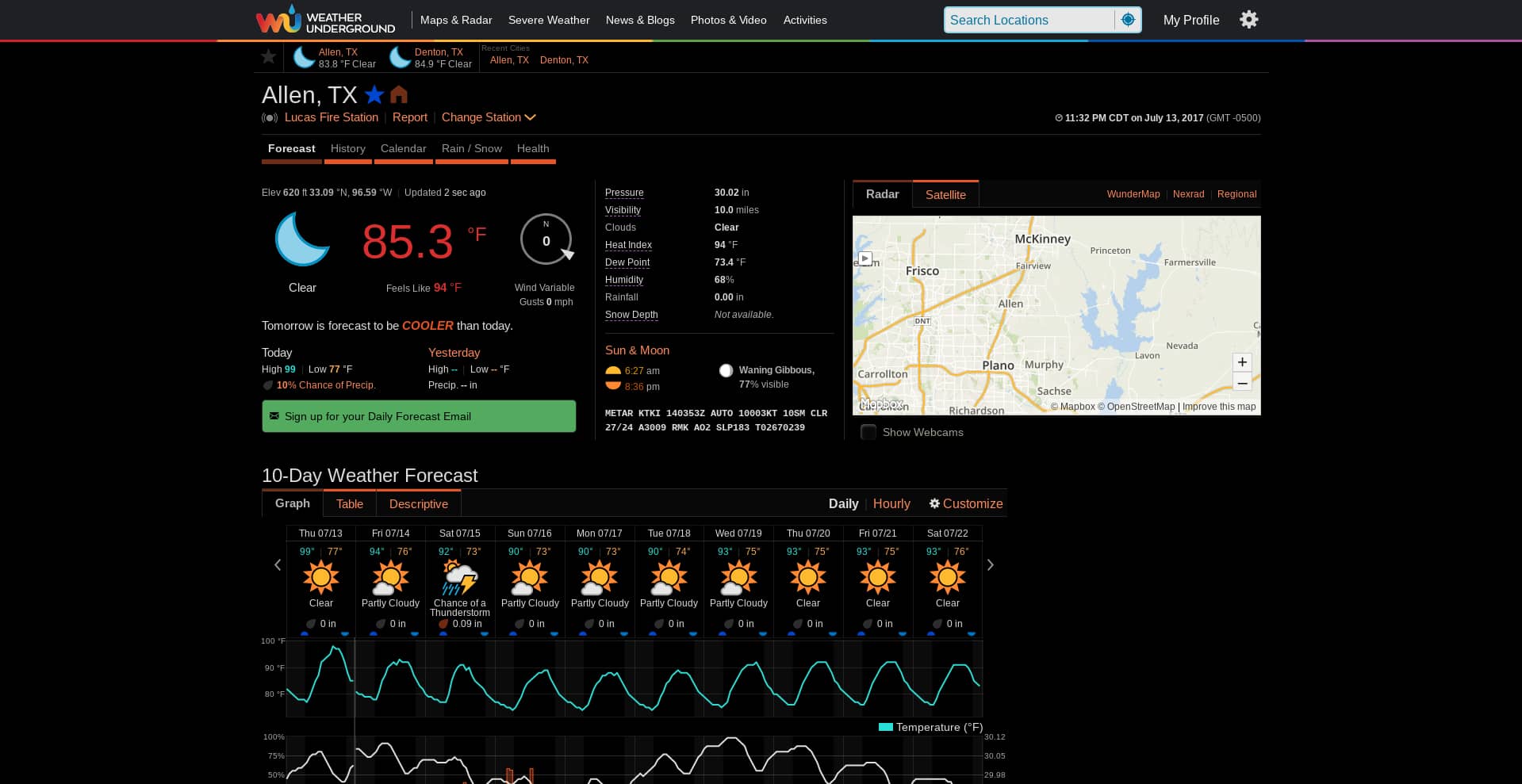Play the radar animation
This screenshot has width=1522, height=784.
coord(865,258)
